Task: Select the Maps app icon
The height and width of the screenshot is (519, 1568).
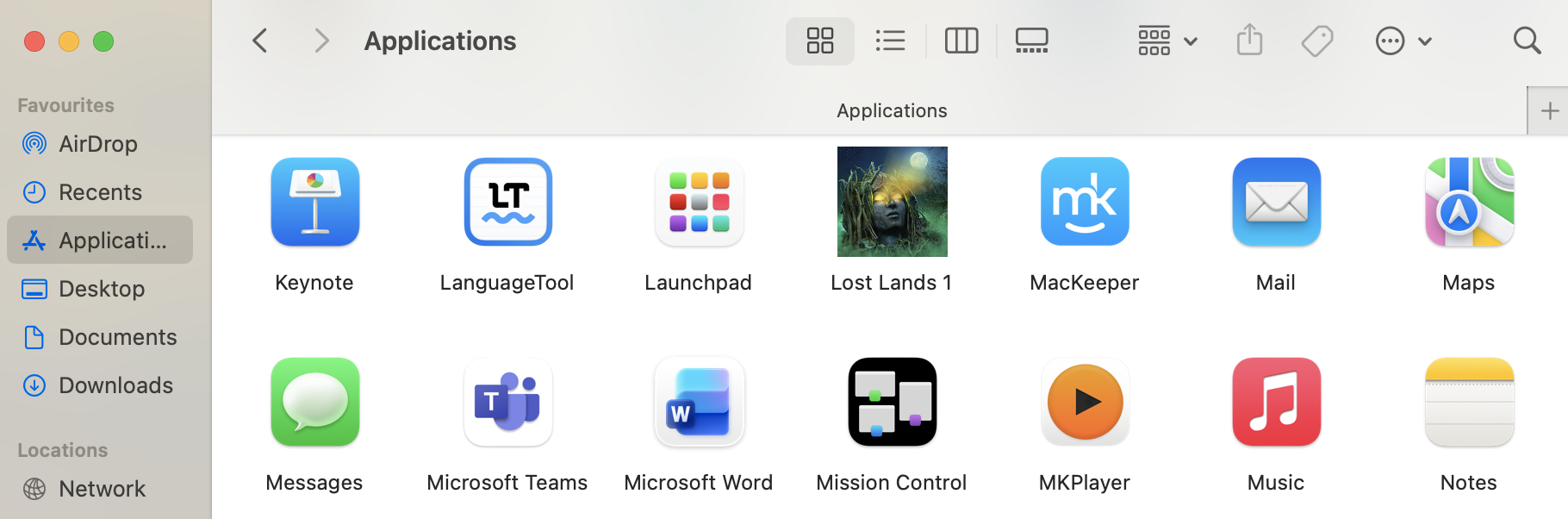Action: click(x=1470, y=202)
